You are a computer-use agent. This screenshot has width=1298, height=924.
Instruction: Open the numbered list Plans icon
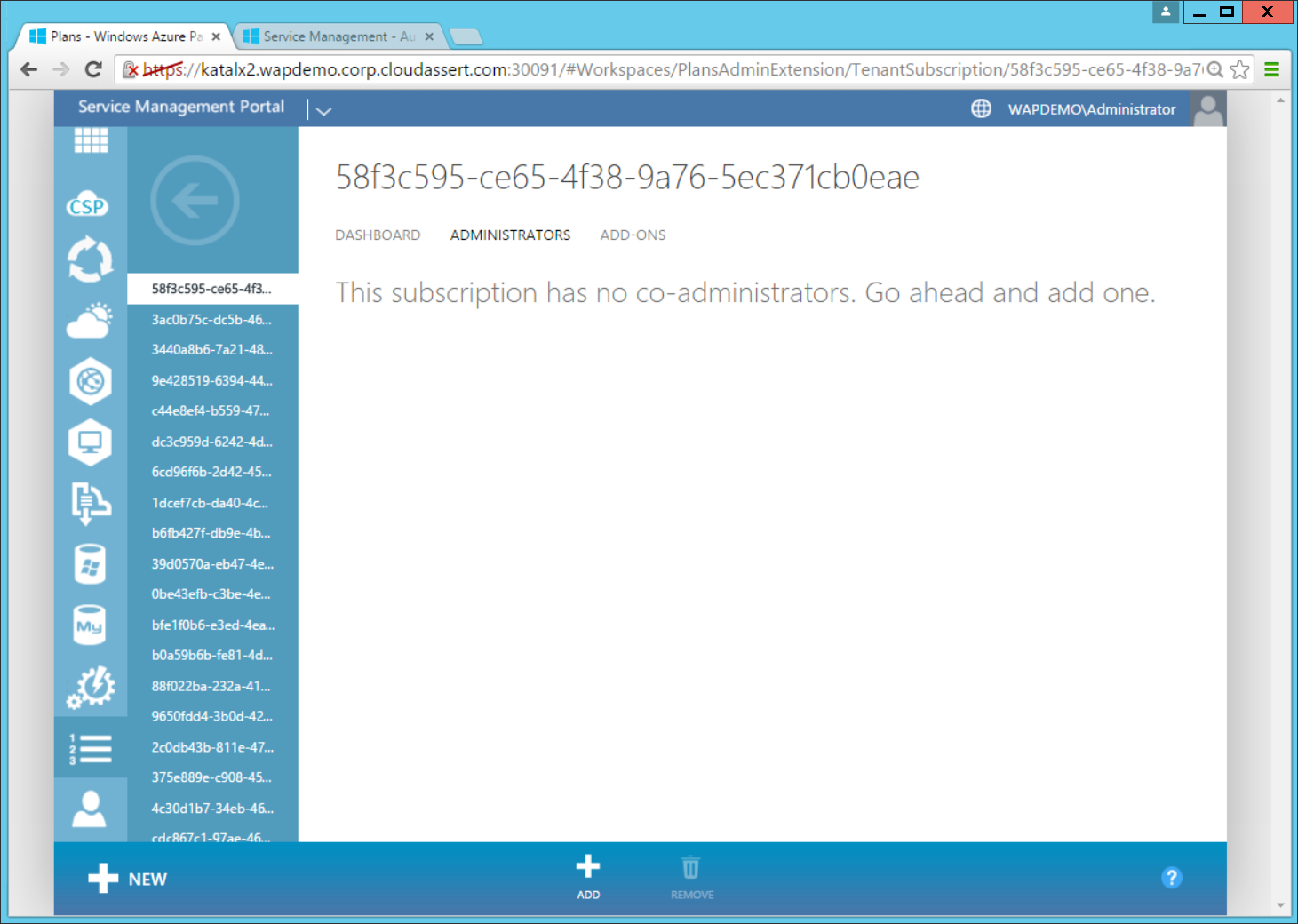coord(90,749)
